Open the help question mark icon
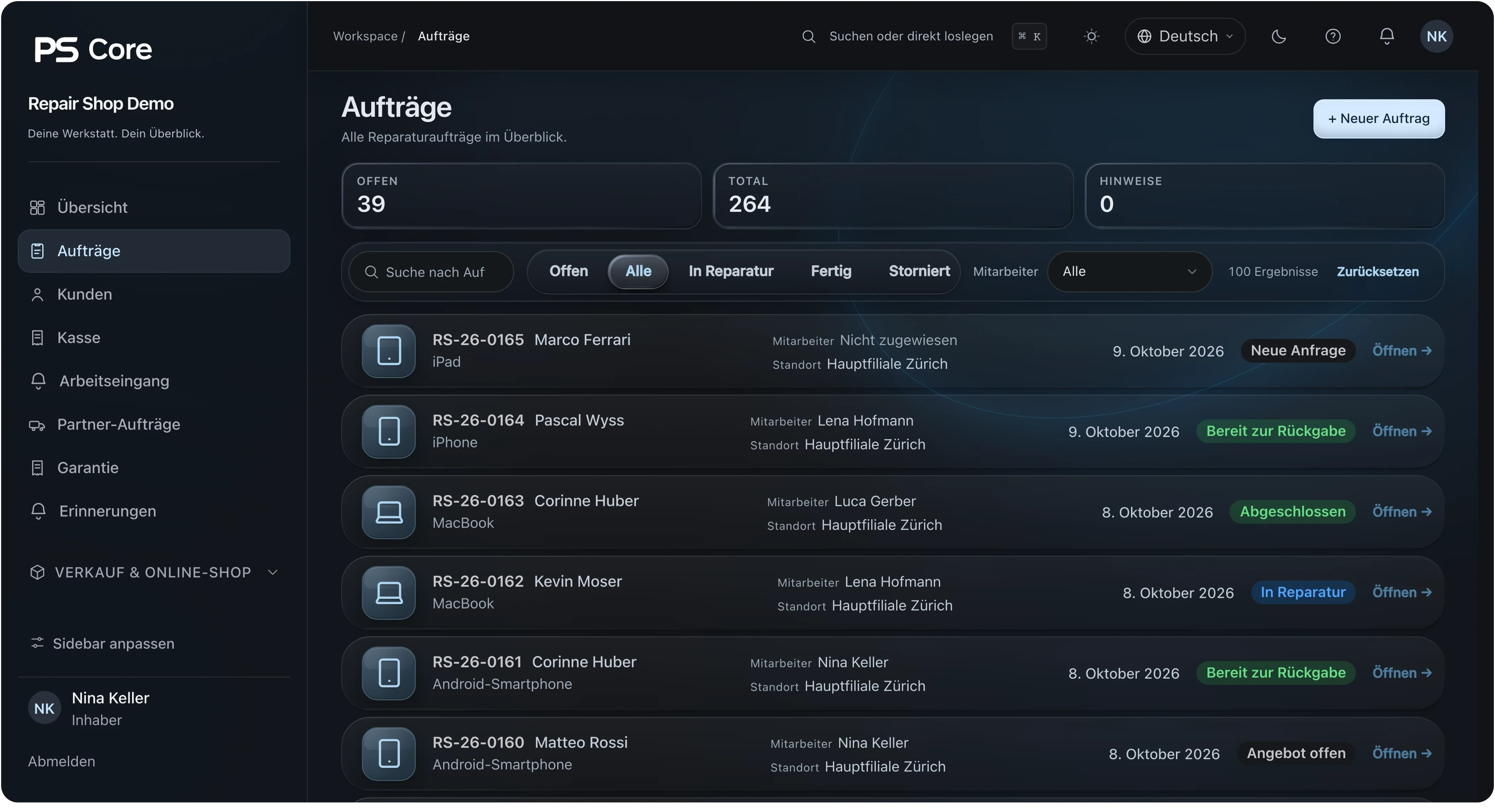This screenshot has width=1495, height=812. tap(1333, 36)
